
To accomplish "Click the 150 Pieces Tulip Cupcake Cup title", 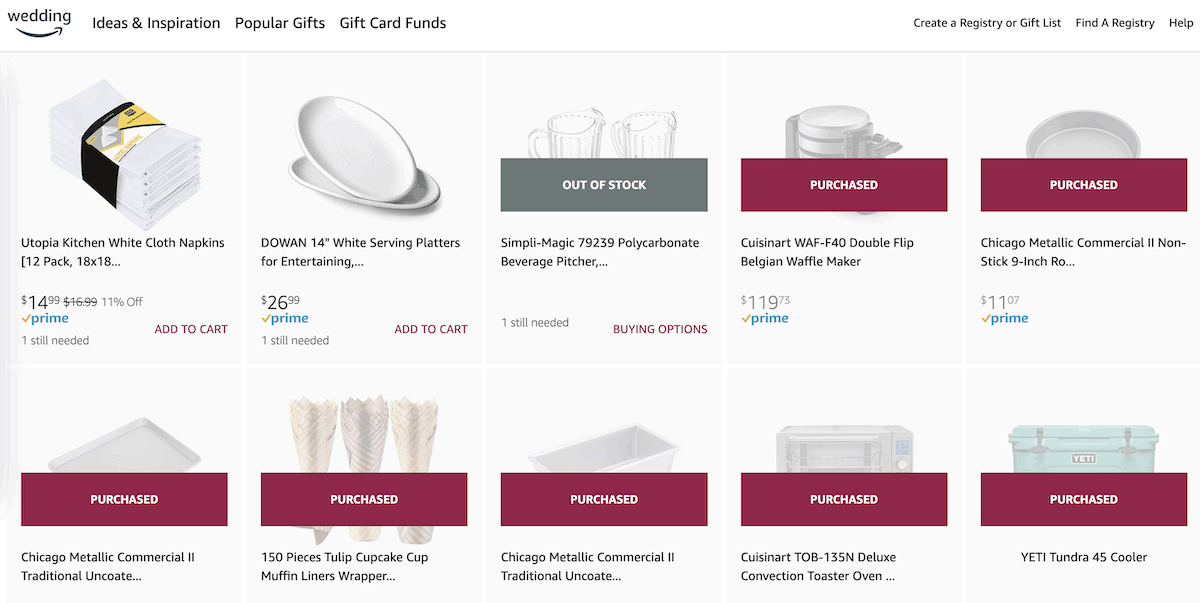I will click(364, 566).
